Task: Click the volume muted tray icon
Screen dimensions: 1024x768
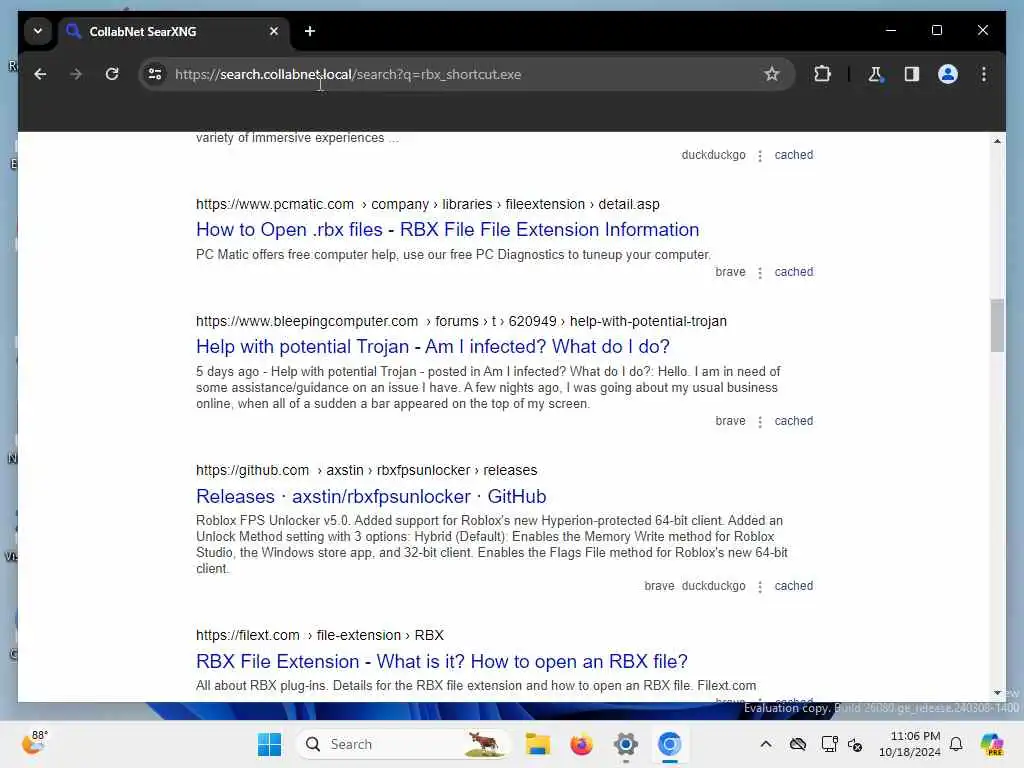Action: (x=855, y=744)
